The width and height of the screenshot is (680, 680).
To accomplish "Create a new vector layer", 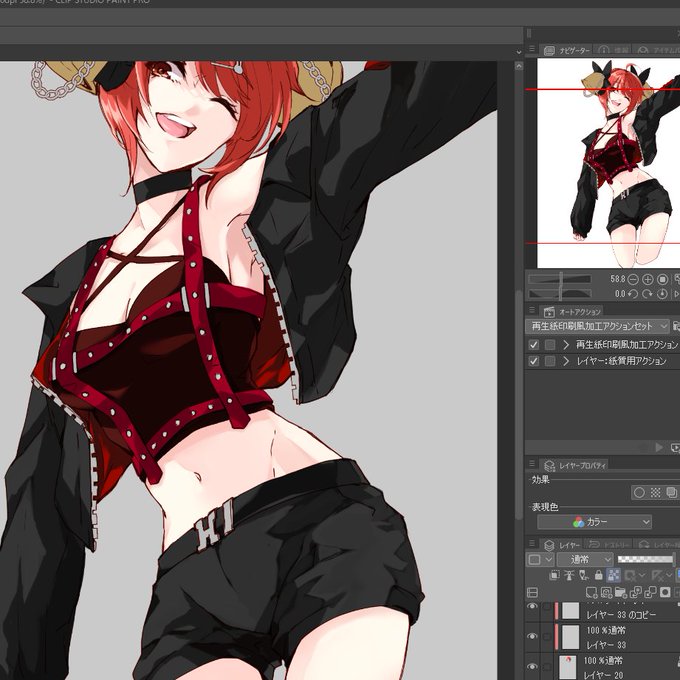I will (x=606, y=592).
